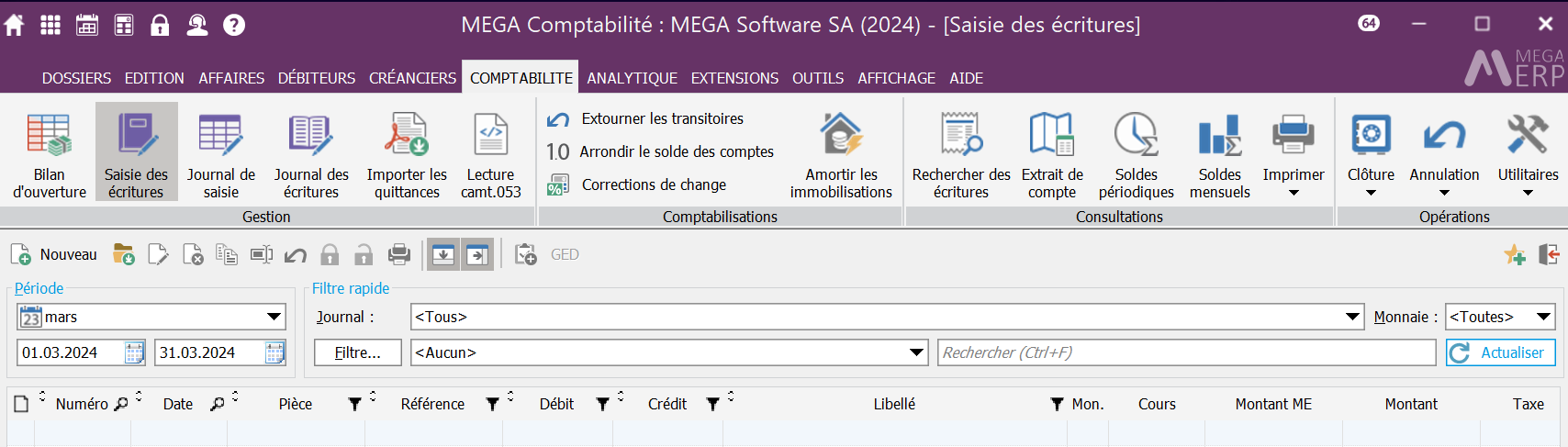Viewport: 1568px width, 447px height.
Task: Launch Lecture camt.053 reader
Action: point(490,153)
